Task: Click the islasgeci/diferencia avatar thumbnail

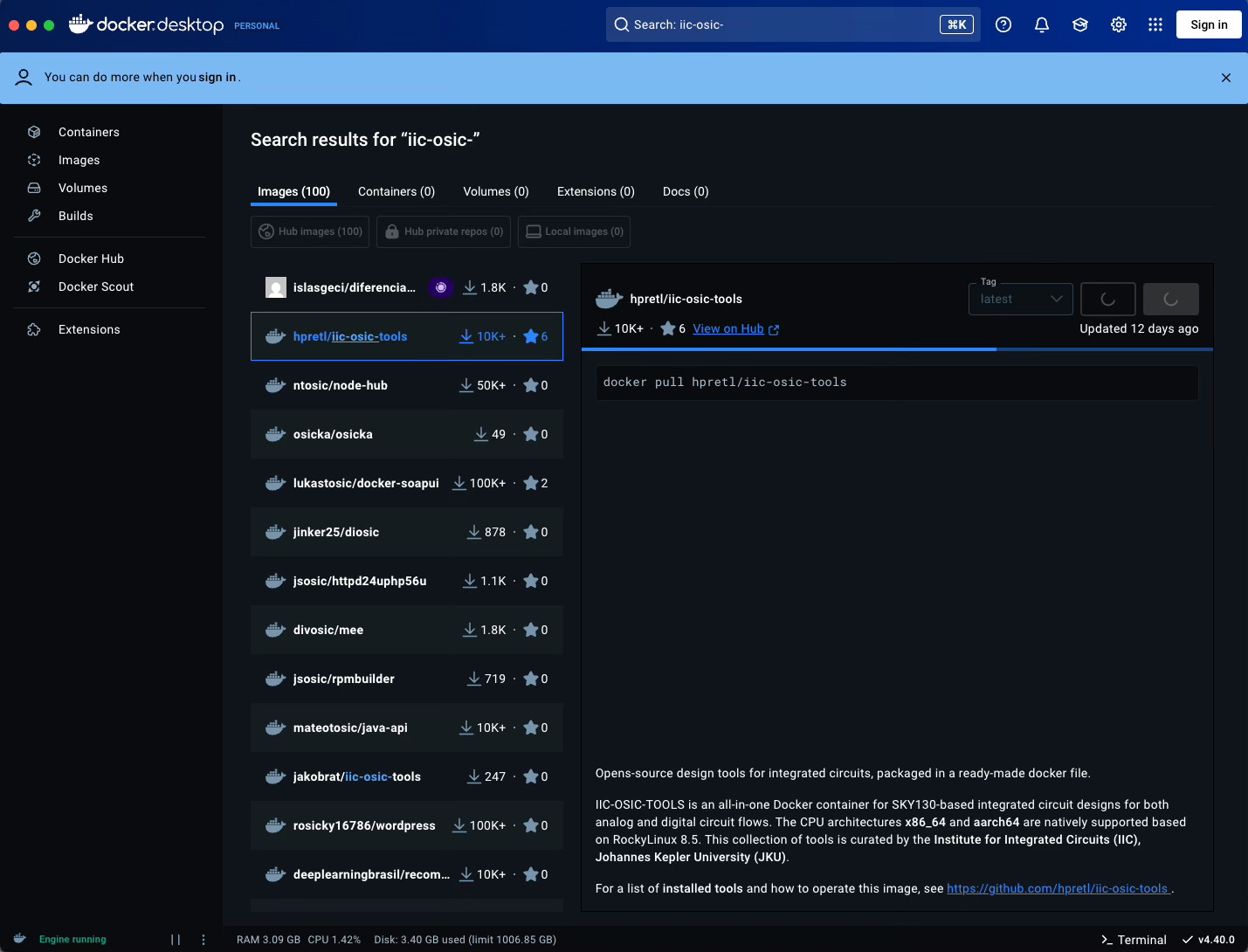Action: point(276,287)
